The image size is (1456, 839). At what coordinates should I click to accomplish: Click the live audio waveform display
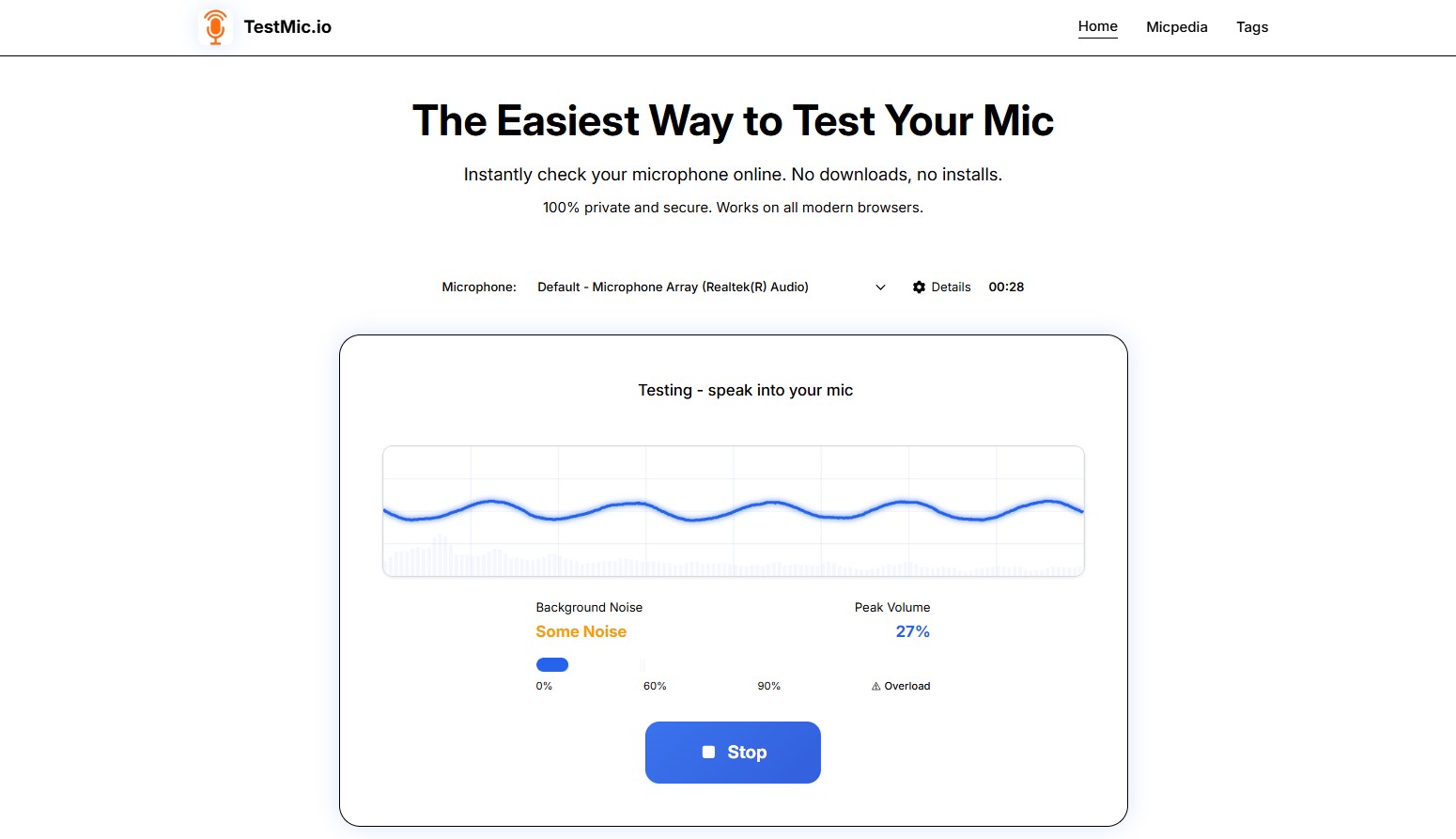click(x=733, y=510)
